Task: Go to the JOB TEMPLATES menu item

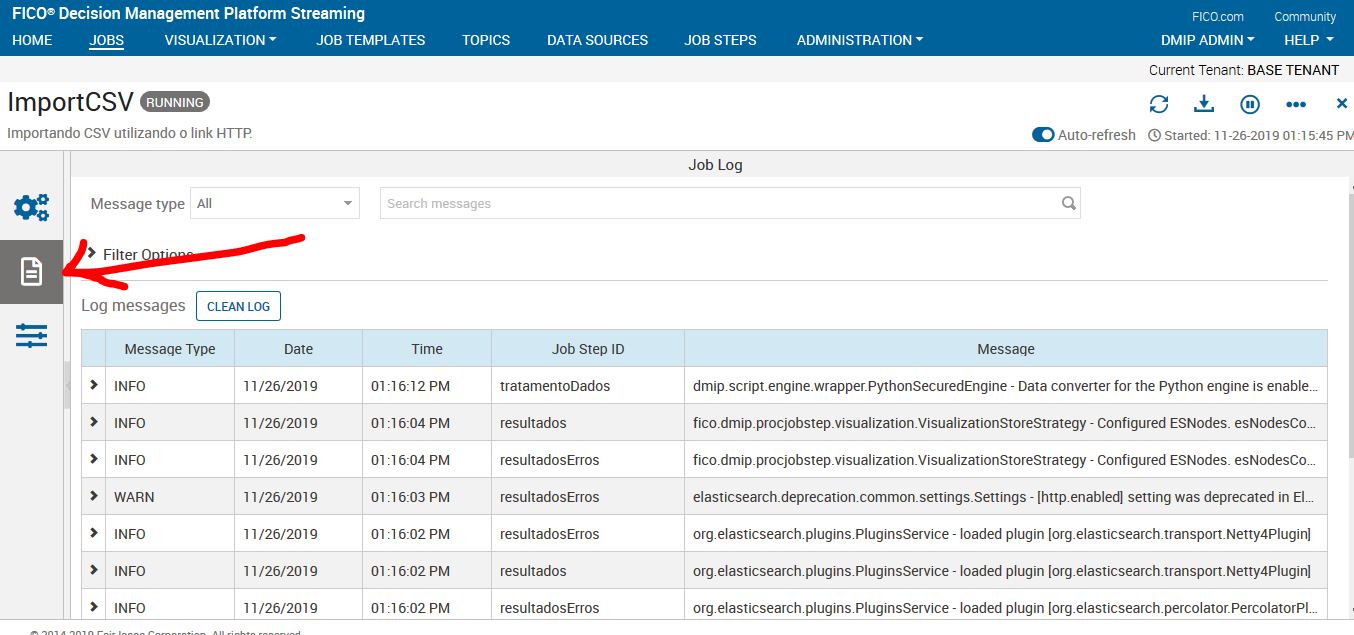Action: pyautogui.click(x=370, y=40)
